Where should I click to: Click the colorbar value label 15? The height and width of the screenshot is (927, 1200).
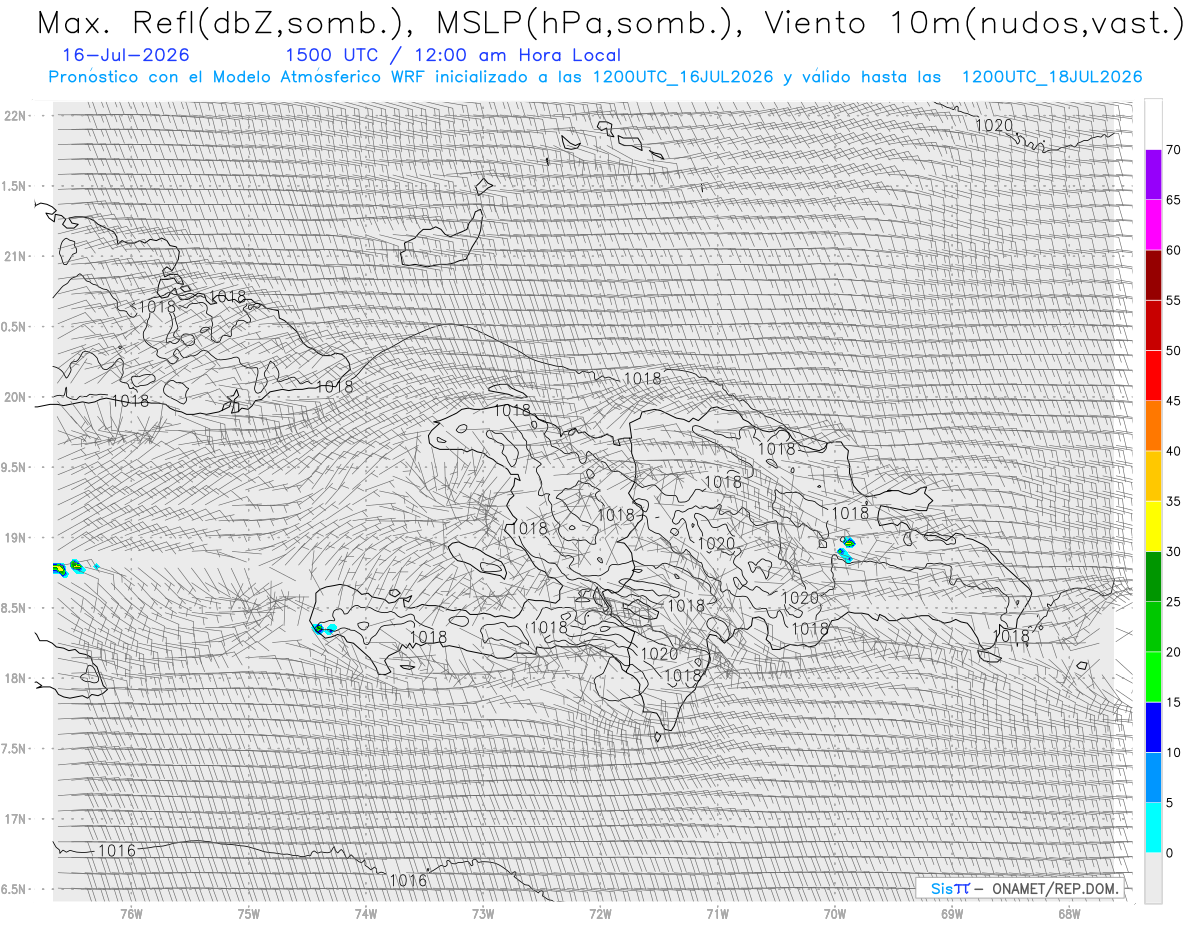pyautogui.click(x=1173, y=702)
